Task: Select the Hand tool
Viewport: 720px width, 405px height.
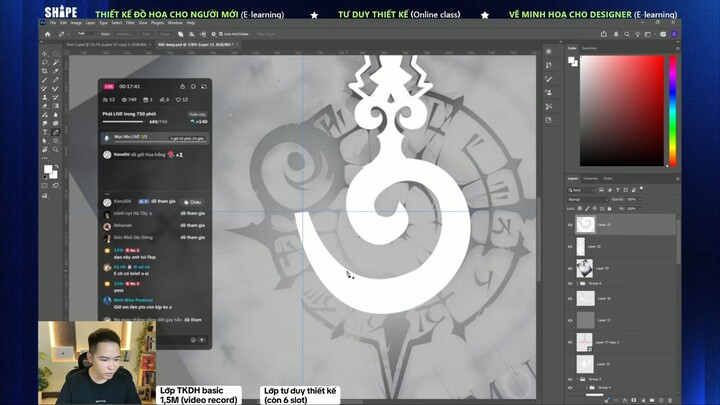Action: pos(45,150)
